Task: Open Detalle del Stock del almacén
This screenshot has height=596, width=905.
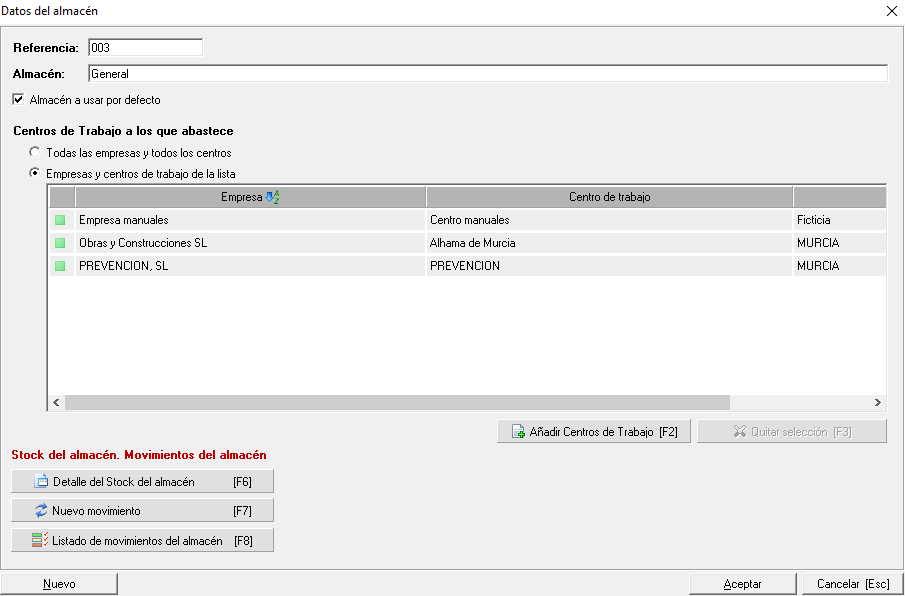Action: coord(143,481)
